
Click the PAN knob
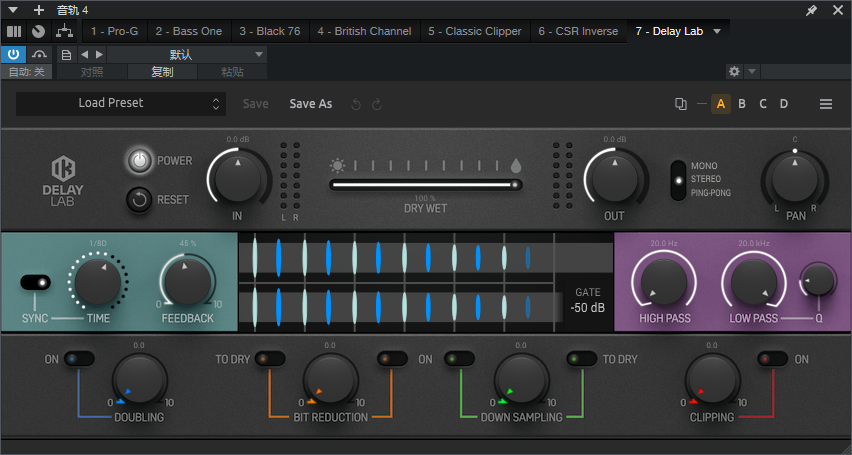point(795,179)
